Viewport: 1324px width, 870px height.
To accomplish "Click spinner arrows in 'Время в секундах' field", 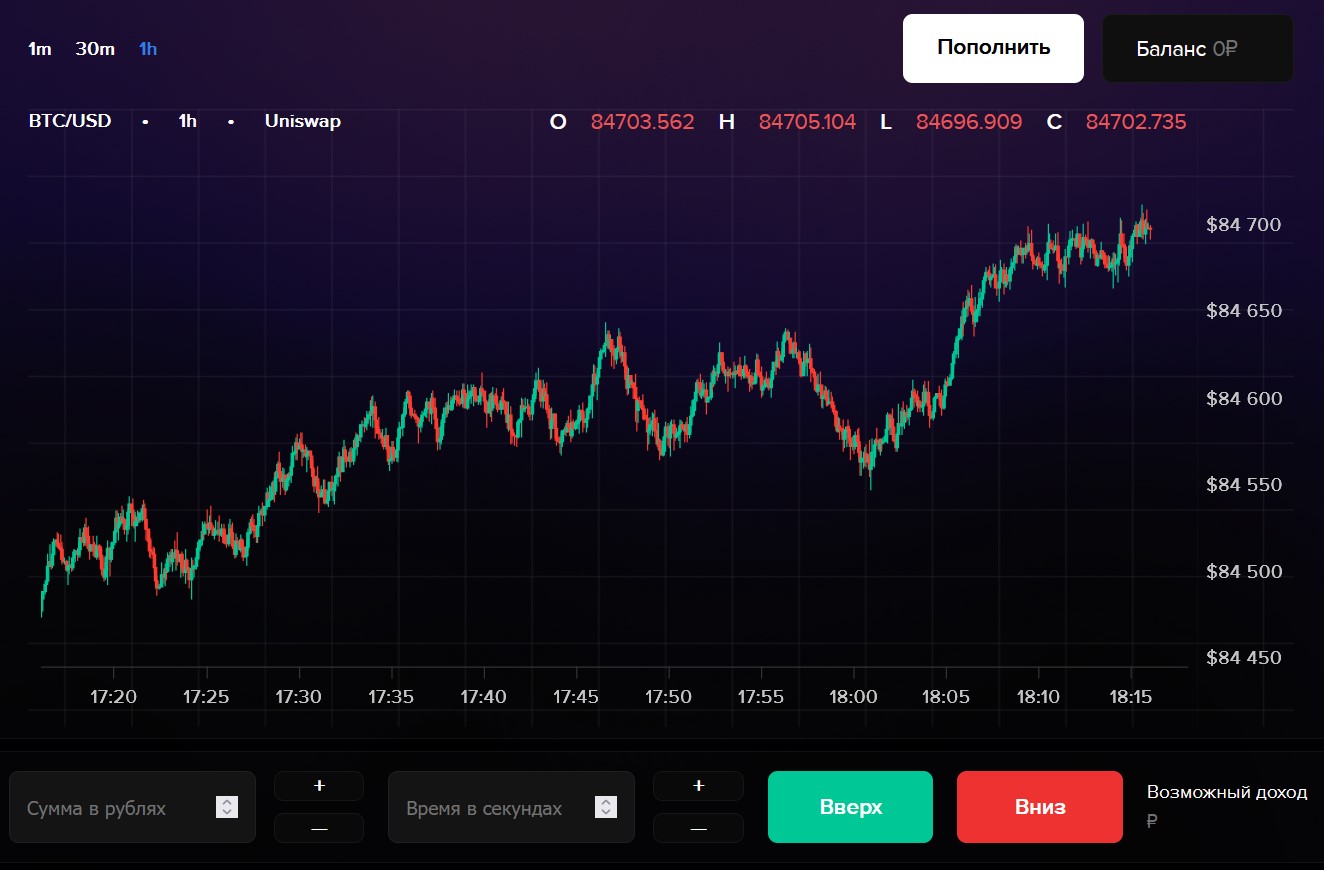I will tap(605, 807).
